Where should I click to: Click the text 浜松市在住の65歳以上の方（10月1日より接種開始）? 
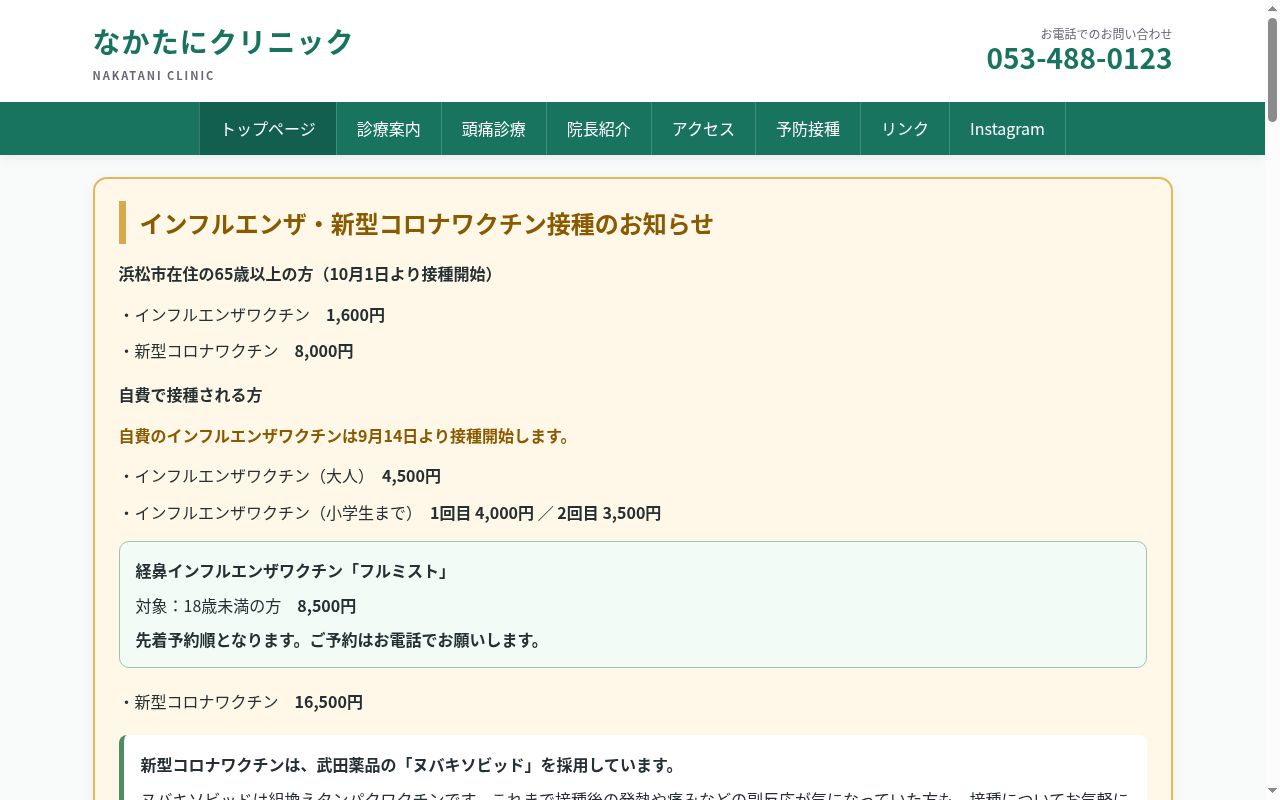[x=307, y=274]
